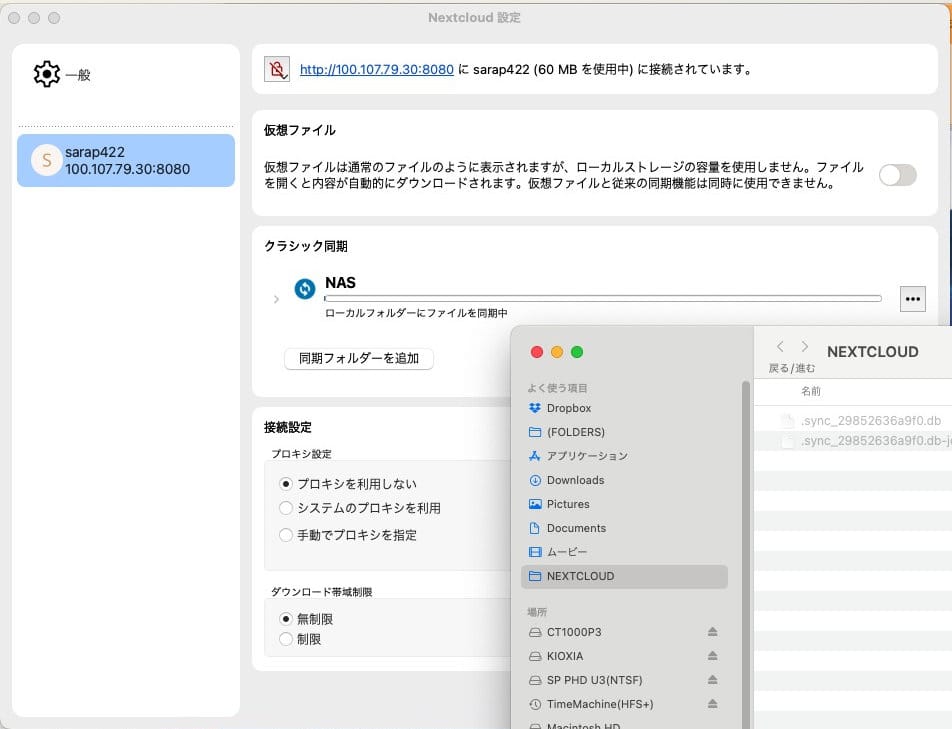Open the NAS folder three-dots menu
This screenshot has height=729, width=952.
[x=913, y=299]
